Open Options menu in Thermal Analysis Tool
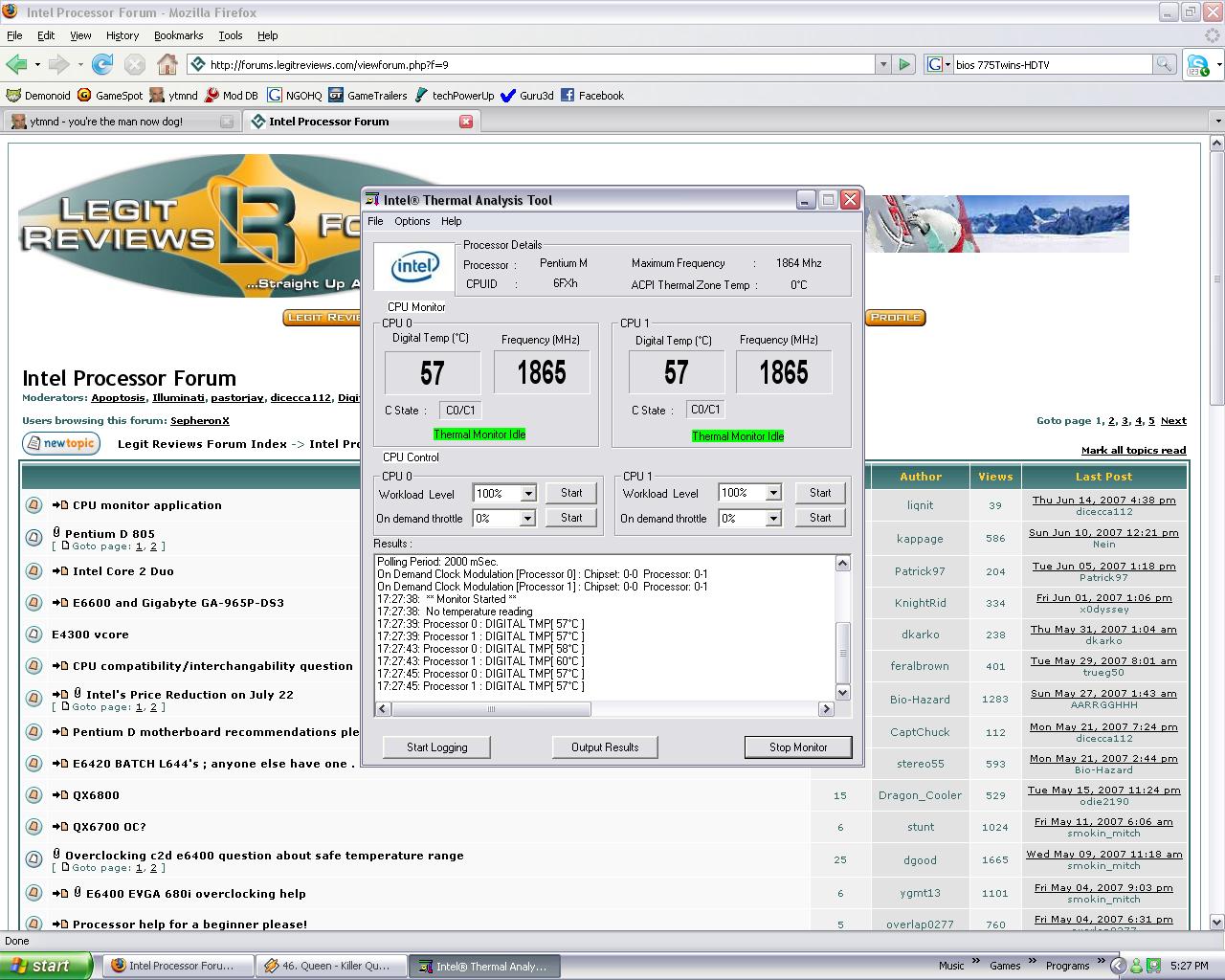Screen dimensions: 1225x980 (x=412, y=221)
